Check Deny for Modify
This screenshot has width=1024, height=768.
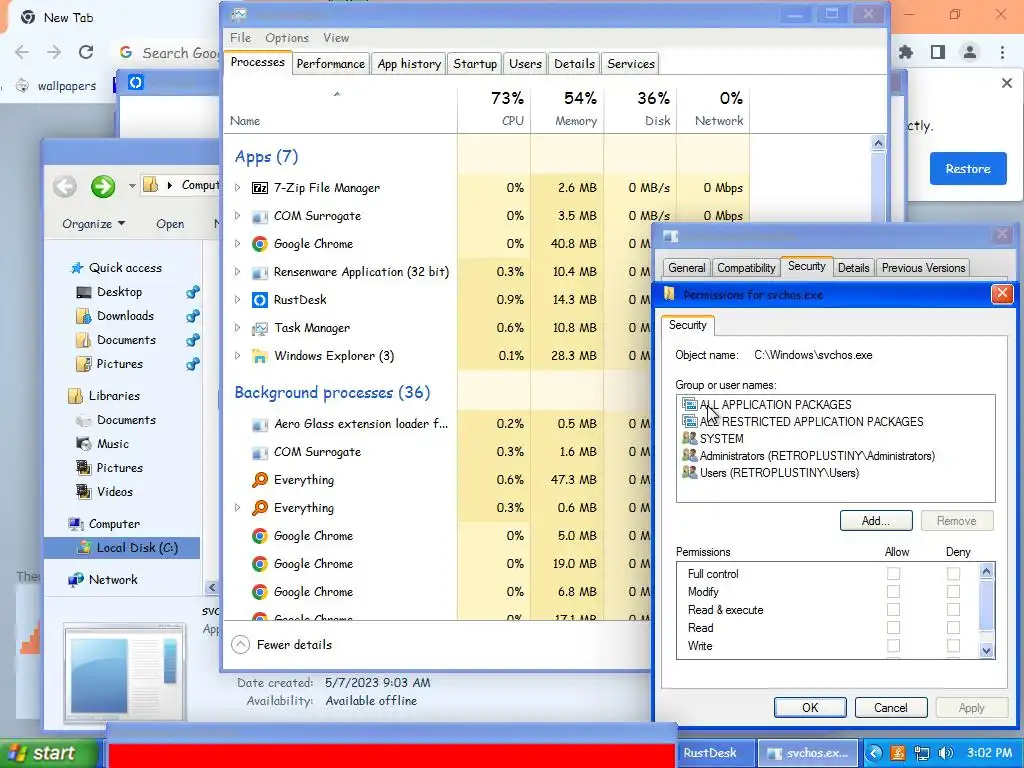coord(953,592)
